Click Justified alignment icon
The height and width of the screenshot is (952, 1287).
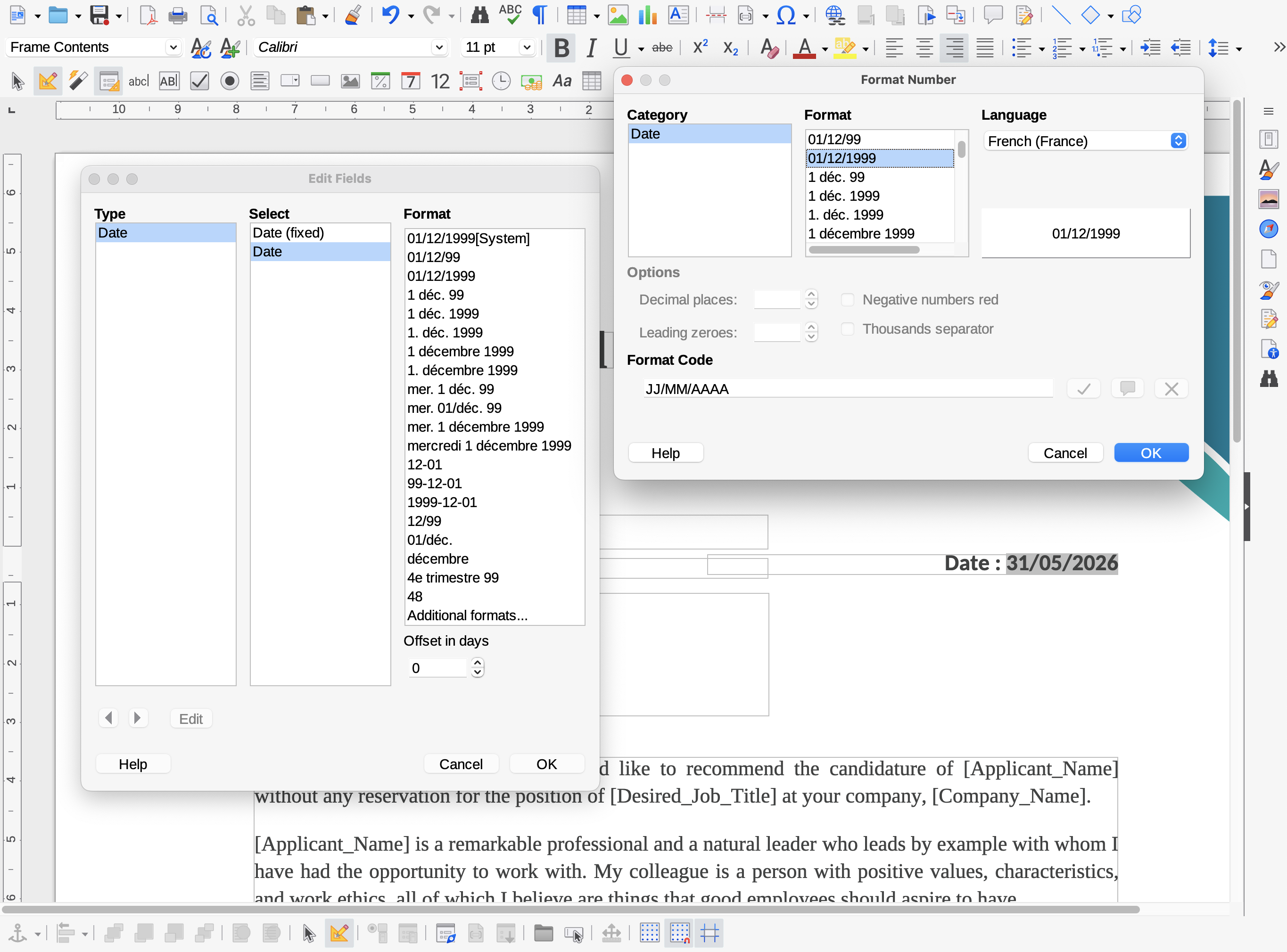[x=985, y=48]
